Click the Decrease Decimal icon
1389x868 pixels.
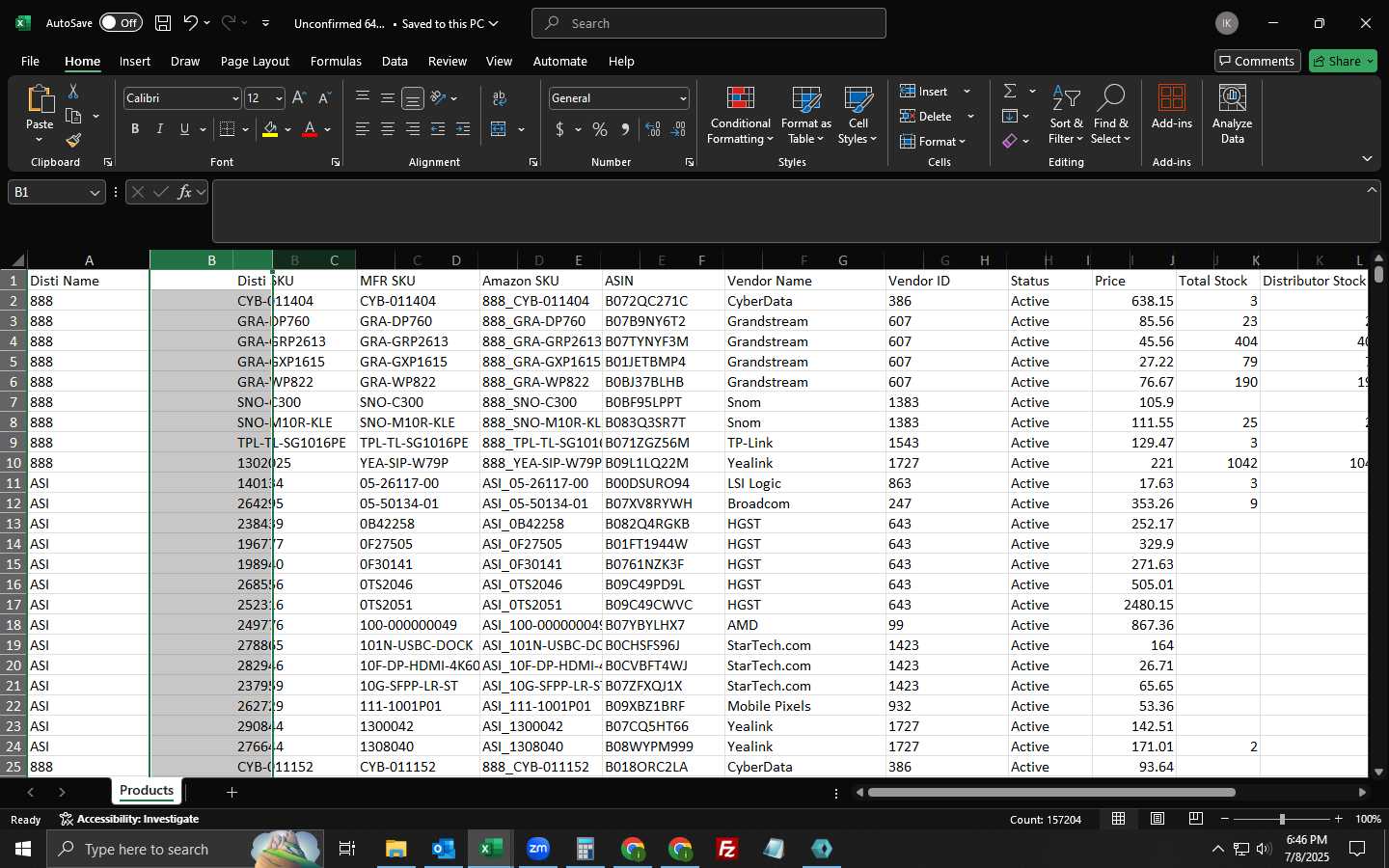(678, 129)
